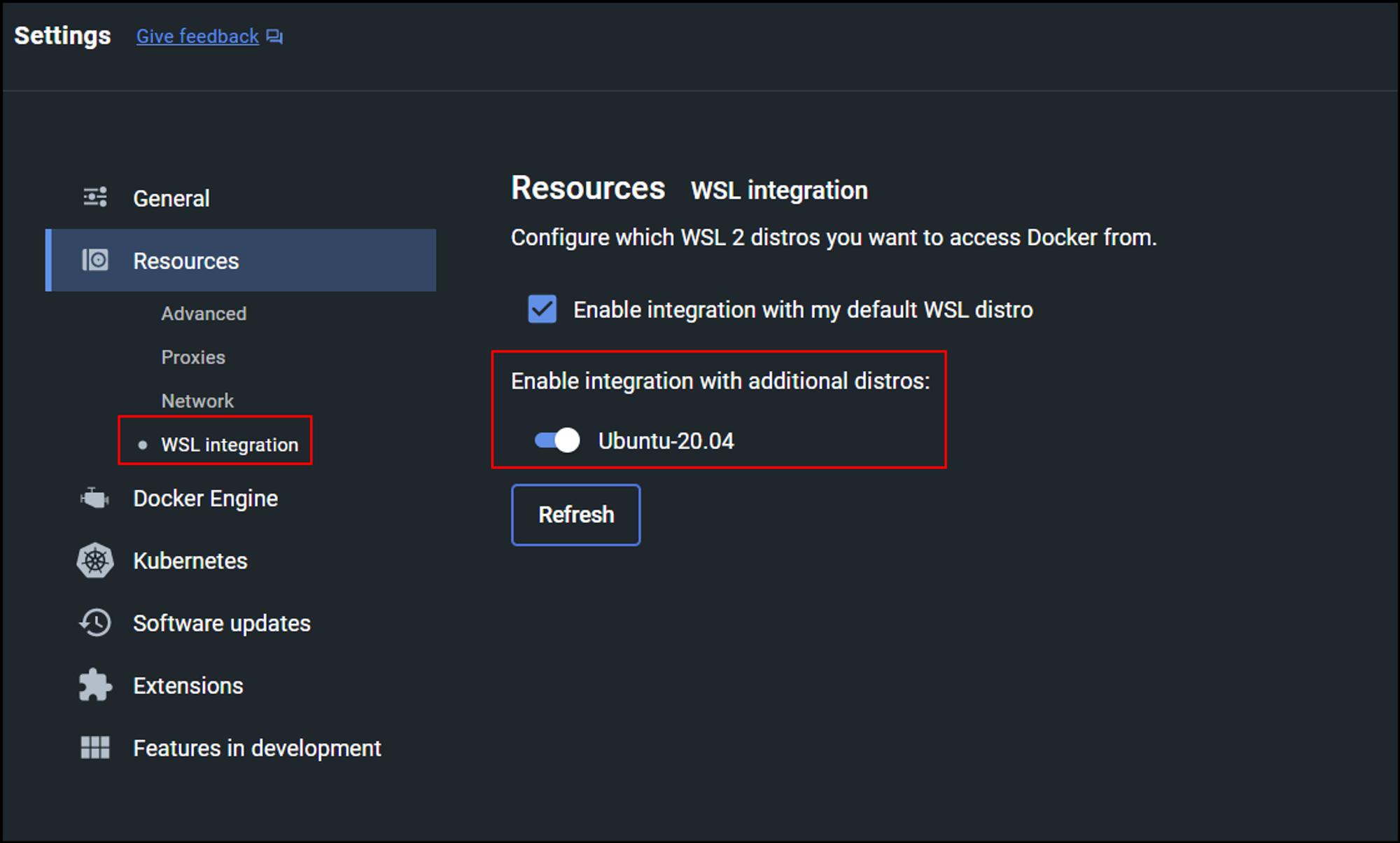Click the Resources disk icon
Image resolution: width=1400 pixels, height=843 pixels.
coord(95,260)
